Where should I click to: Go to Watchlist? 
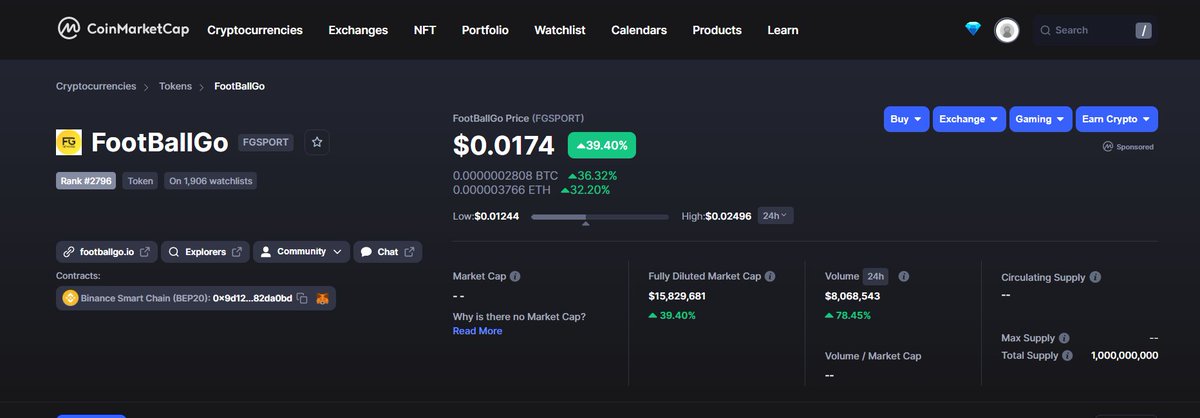coord(560,30)
